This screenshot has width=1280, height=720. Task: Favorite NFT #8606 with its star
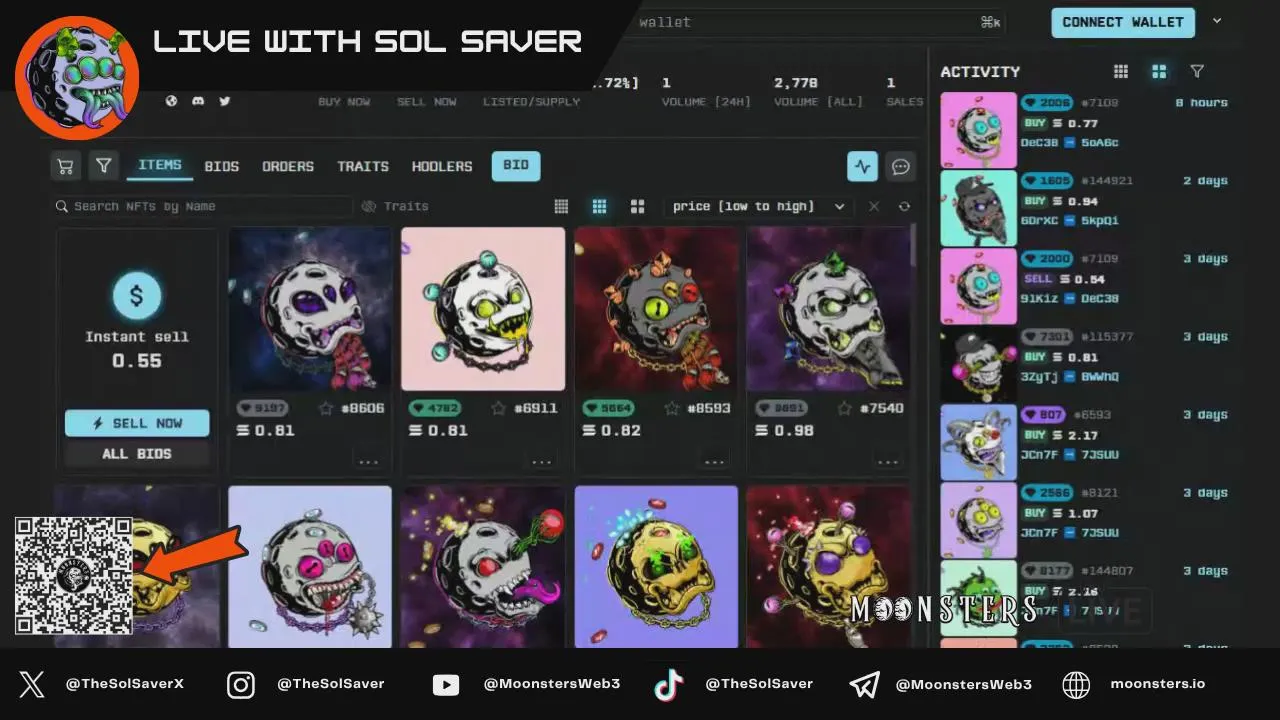326,408
